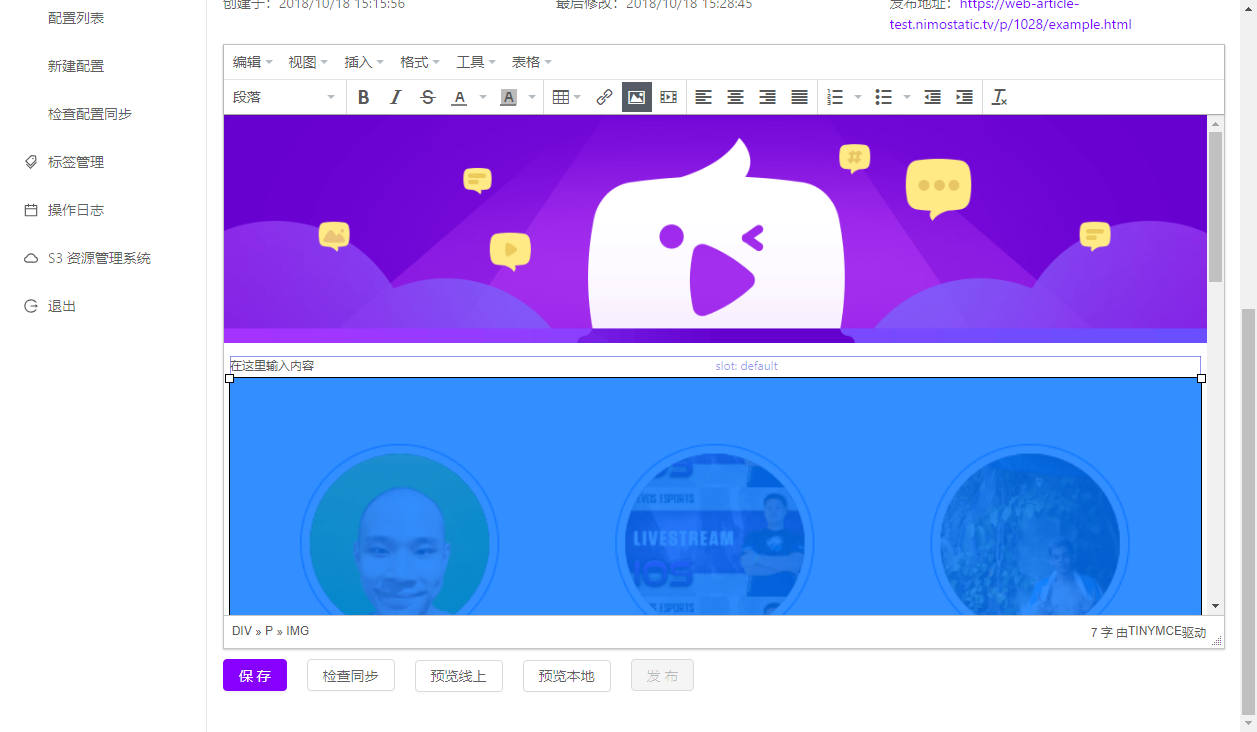Select IMG in the element path

click(x=298, y=631)
